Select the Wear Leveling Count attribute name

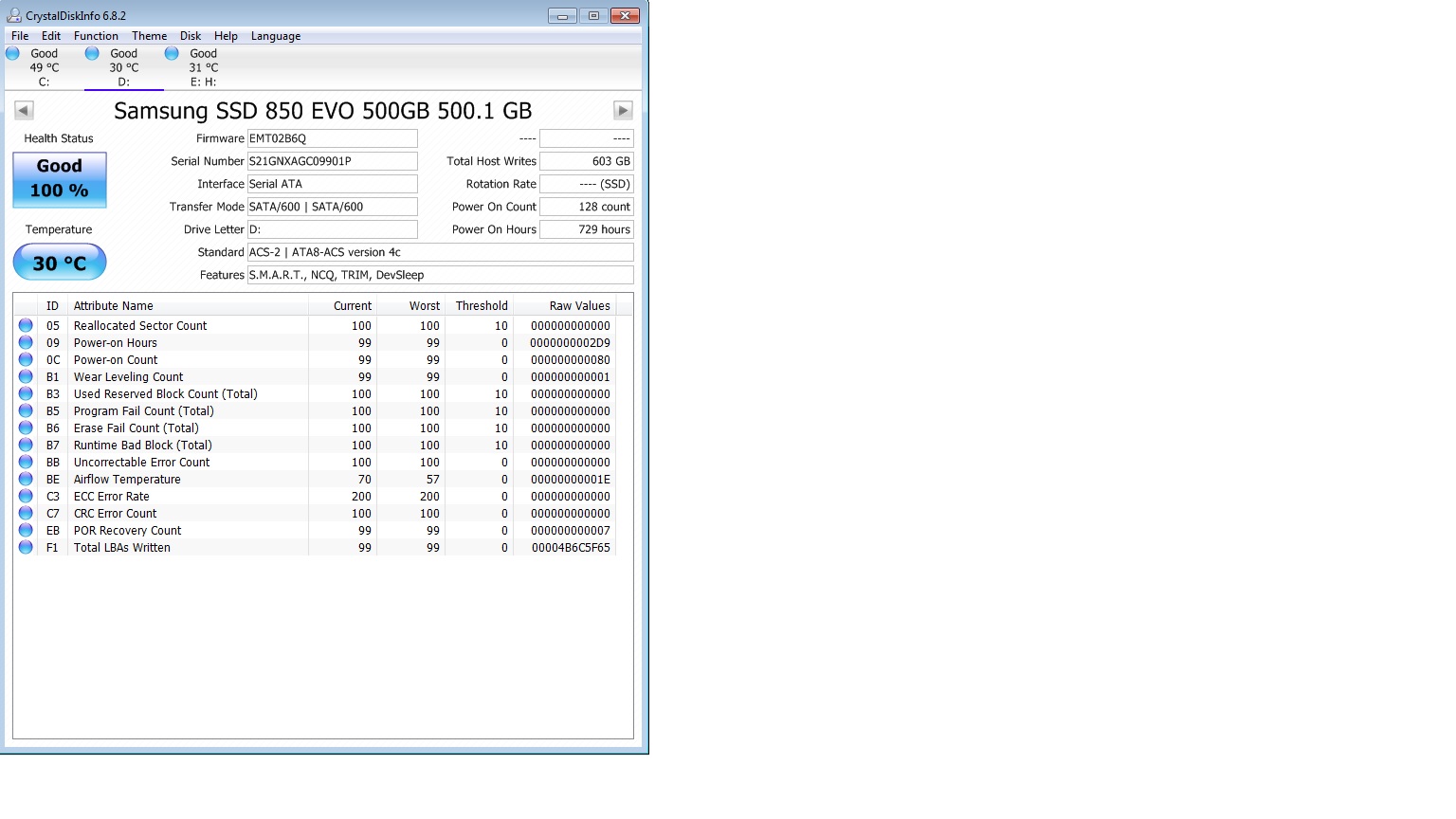click(129, 377)
